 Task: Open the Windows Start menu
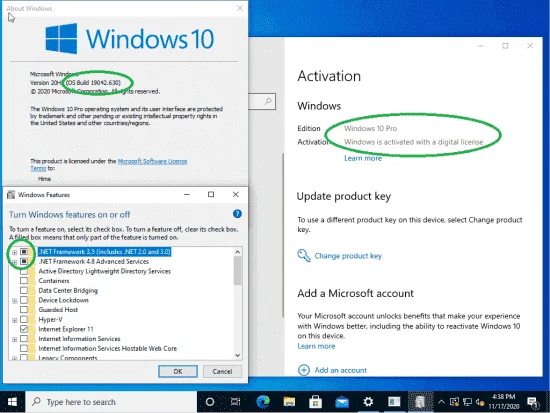point(12,402)
